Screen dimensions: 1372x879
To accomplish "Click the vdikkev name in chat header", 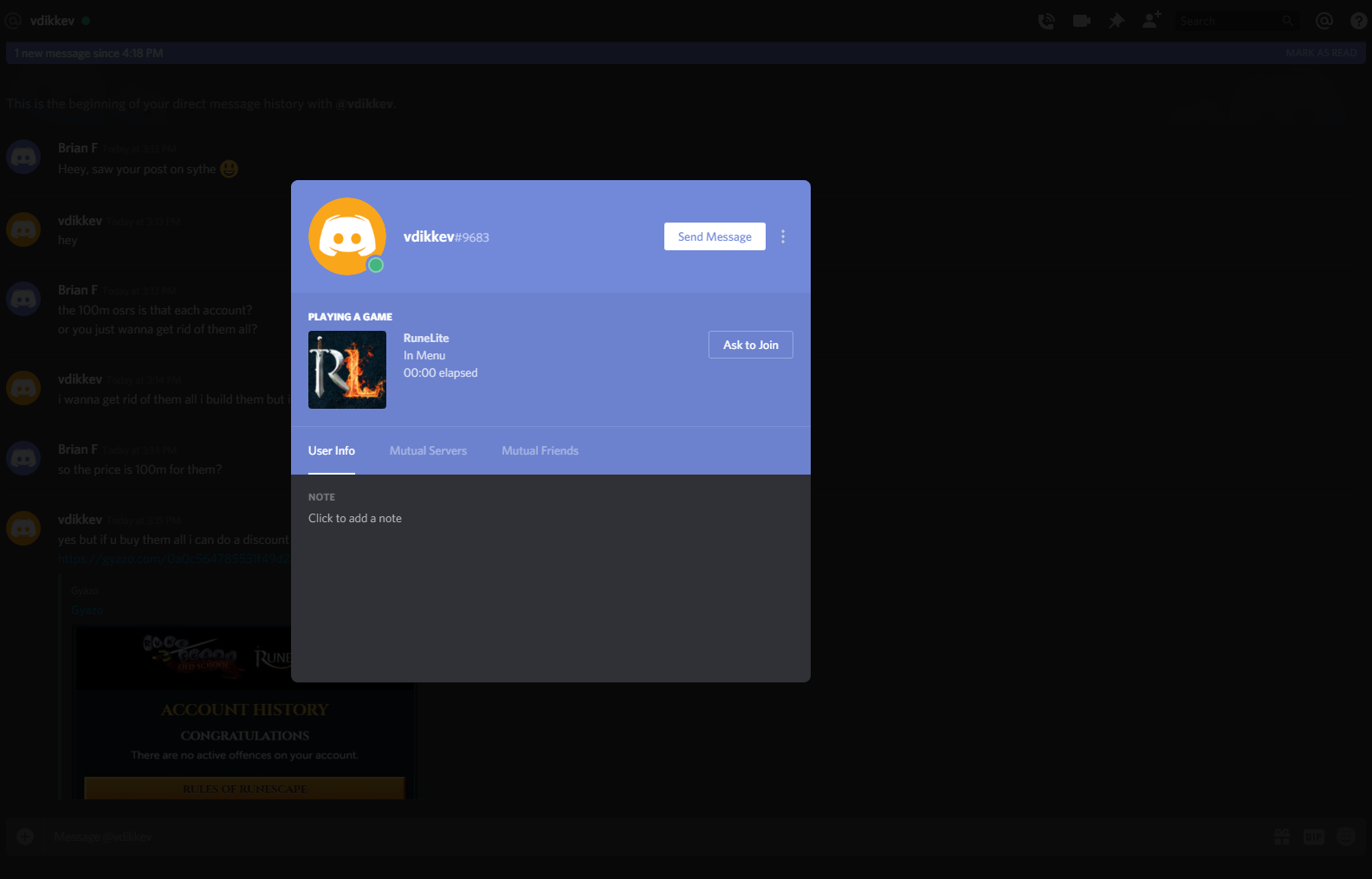I will (x=52, y=21).
